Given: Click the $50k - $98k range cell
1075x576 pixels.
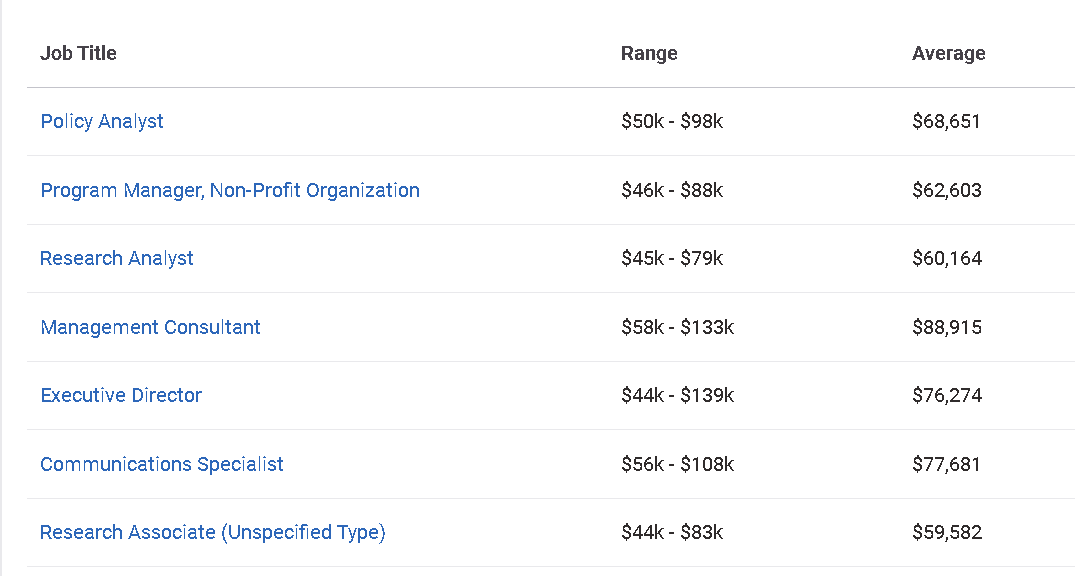Looking at the screenshot, I should pyautogui.click(x=672, y=121).
